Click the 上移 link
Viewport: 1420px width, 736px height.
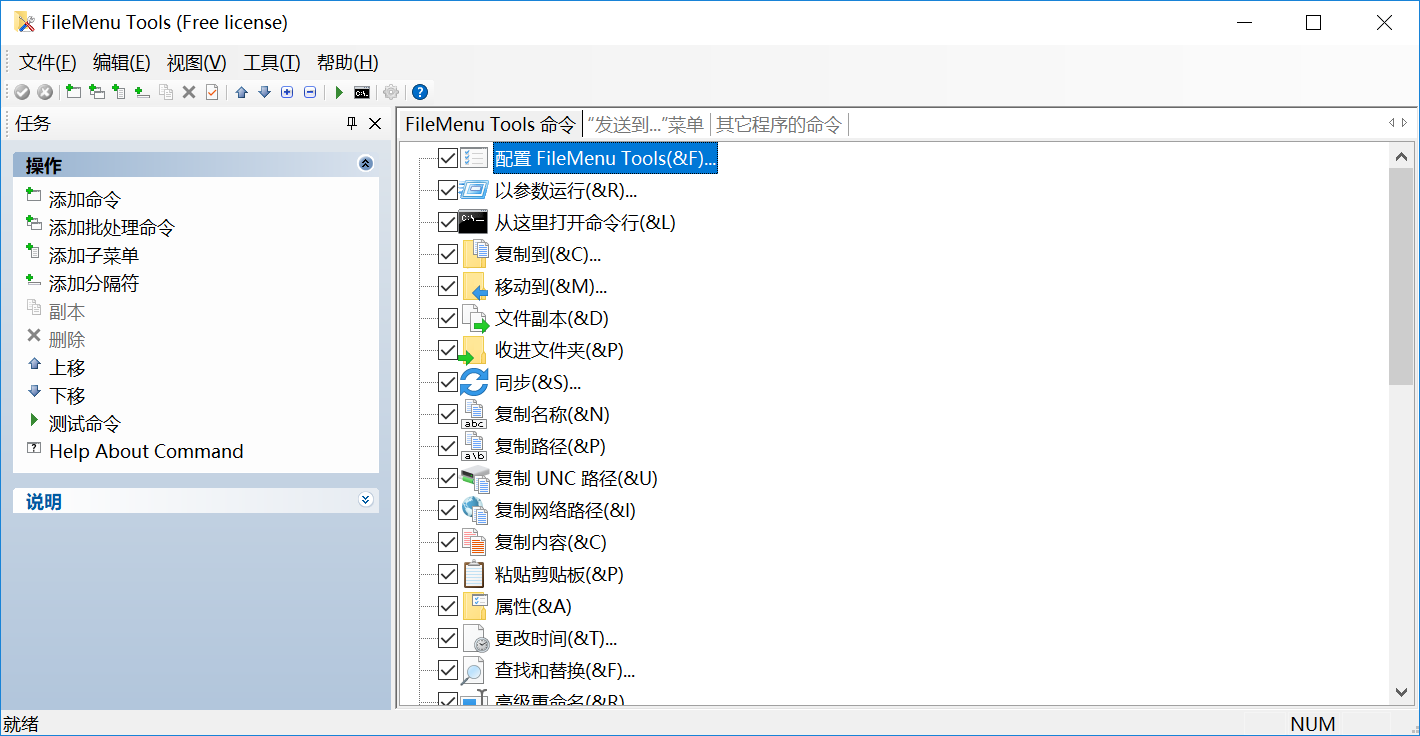tap(67, 368)
